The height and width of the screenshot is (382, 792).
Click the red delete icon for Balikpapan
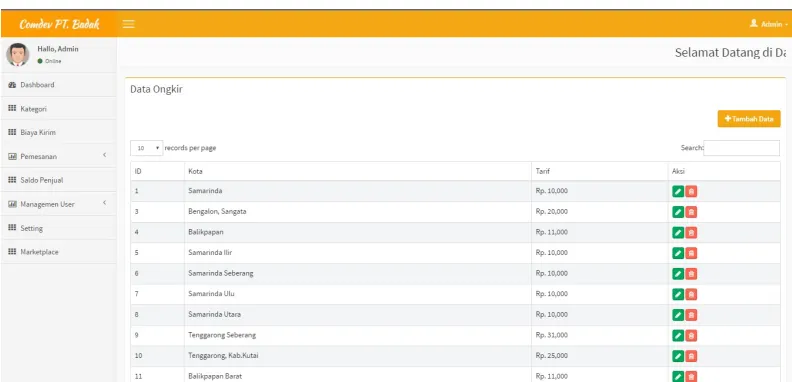coord(691,232)
